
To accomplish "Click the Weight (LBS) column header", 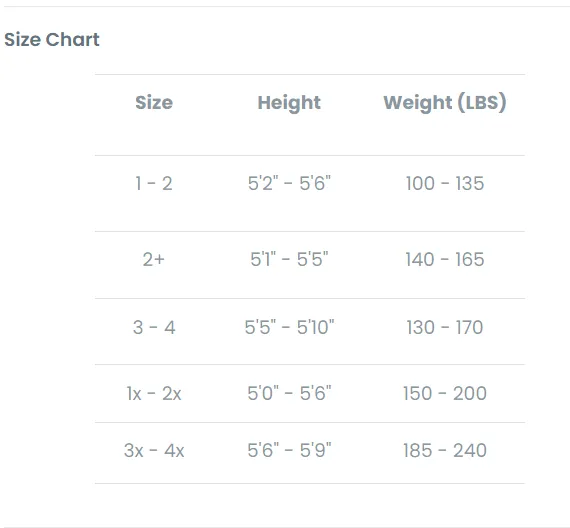I will 445,103.
